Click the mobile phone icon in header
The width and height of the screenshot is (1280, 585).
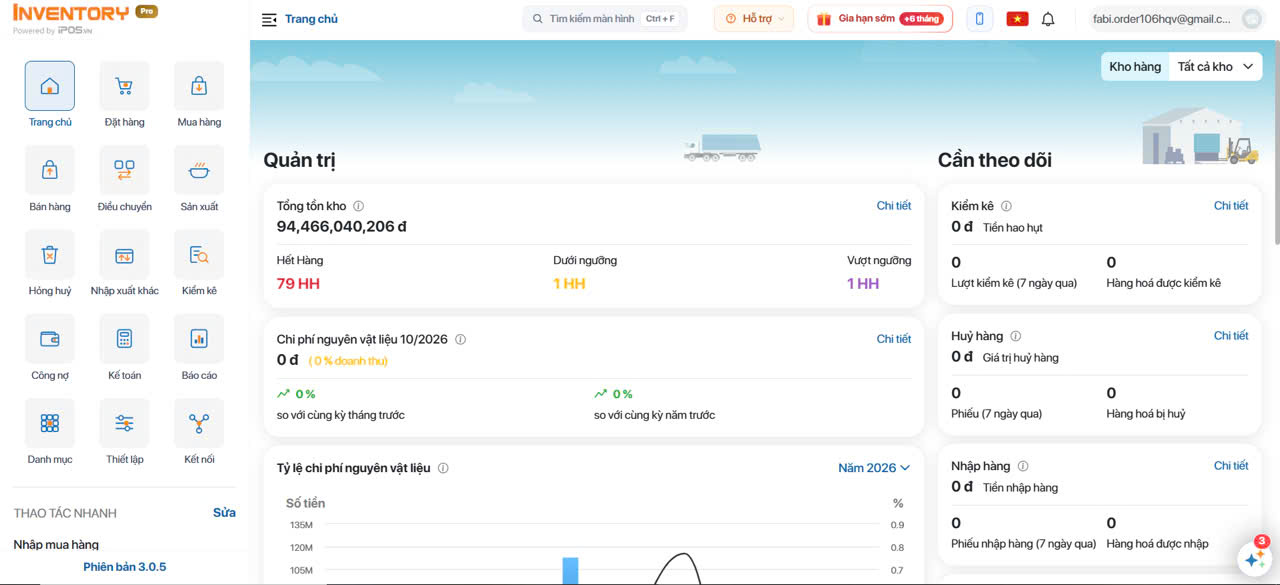(980, 19)
